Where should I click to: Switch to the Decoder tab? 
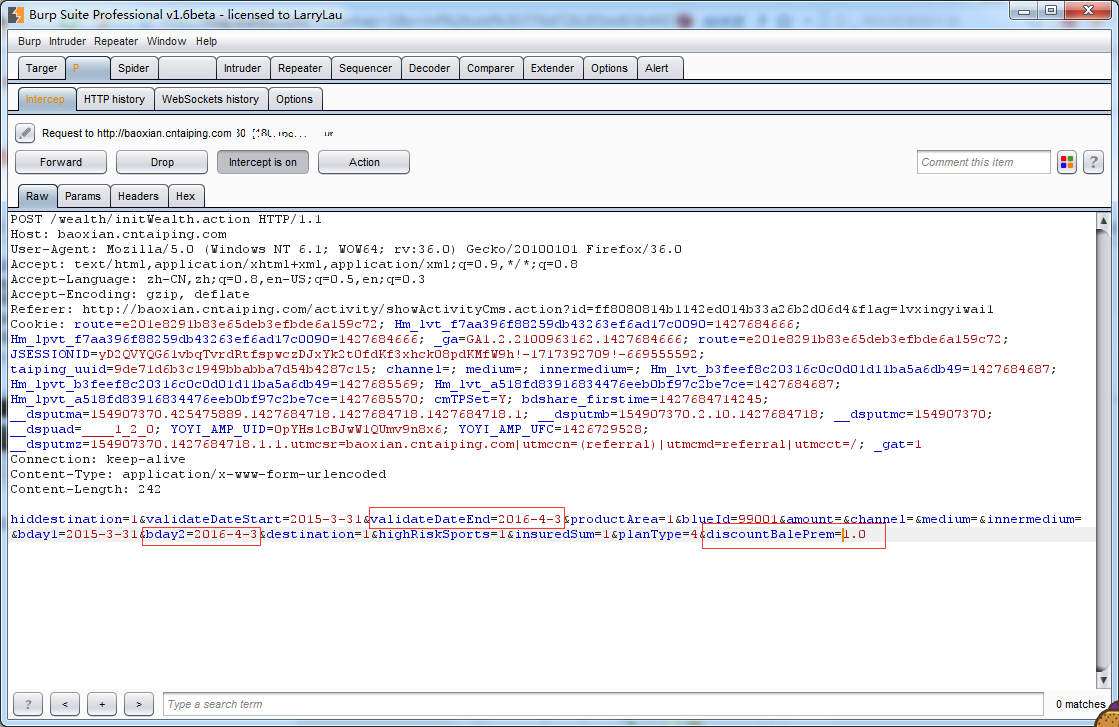(x=430, y=68)
